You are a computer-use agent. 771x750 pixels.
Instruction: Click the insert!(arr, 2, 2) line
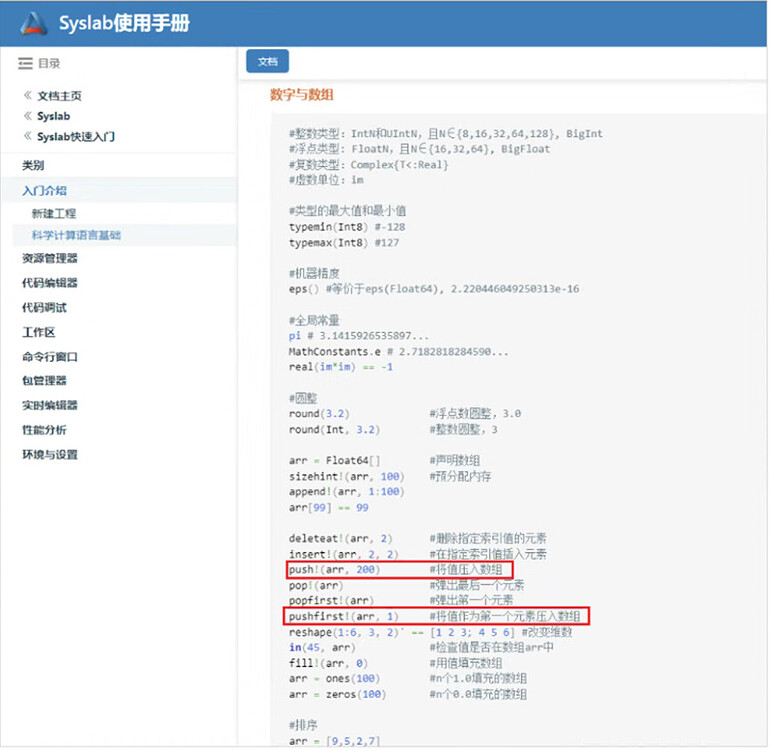(418, 555)
